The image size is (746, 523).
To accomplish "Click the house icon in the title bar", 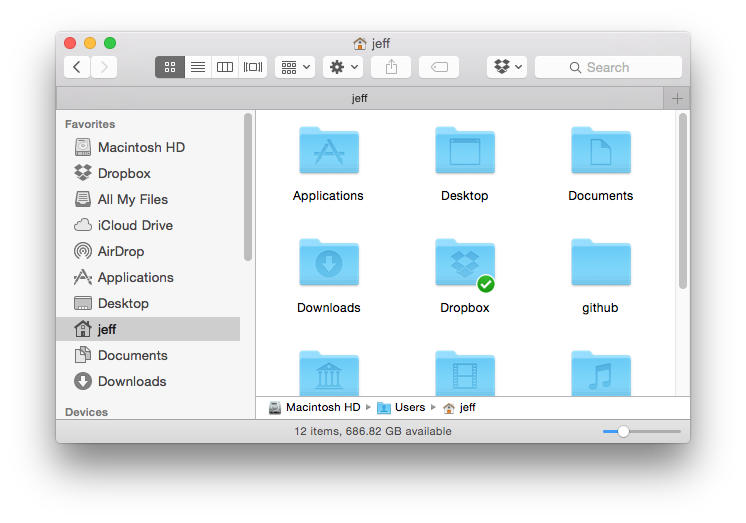I will coord(360,44).
